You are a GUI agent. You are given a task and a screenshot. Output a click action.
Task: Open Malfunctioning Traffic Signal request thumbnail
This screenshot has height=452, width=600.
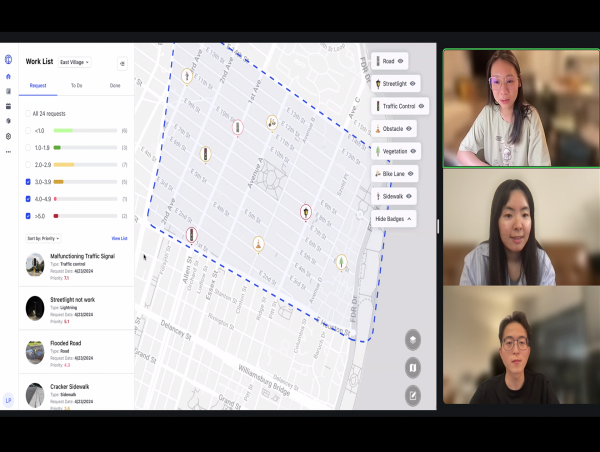(35, 264)
